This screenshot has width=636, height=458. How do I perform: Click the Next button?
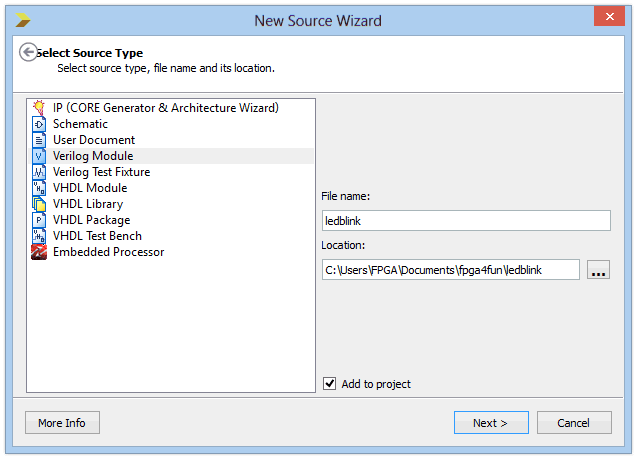(x=491, y=423)
